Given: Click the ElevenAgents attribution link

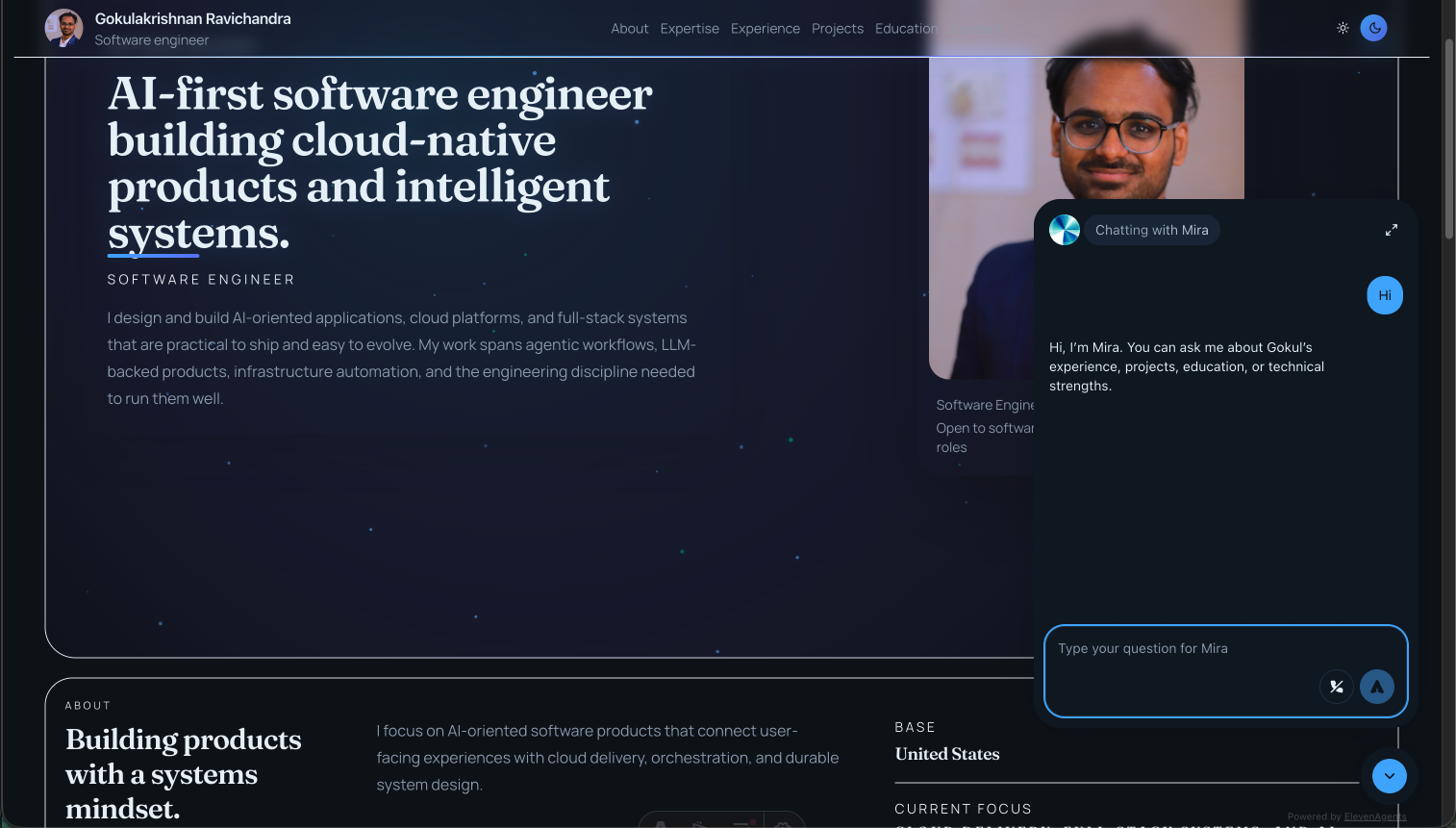Looking at the screenshot, I should point(1373,815).
